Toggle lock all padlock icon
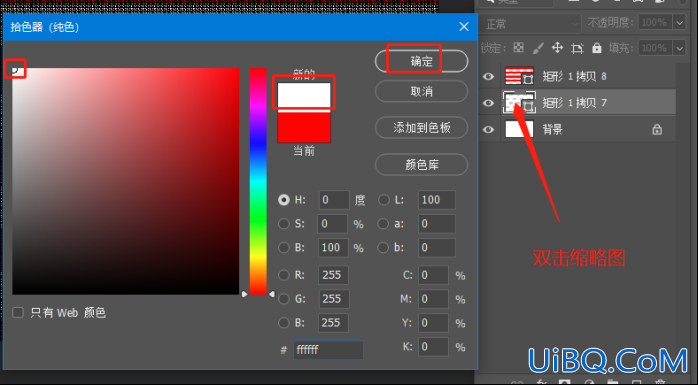The width and height of the screenshot is (698, 385). click(597, 48)
